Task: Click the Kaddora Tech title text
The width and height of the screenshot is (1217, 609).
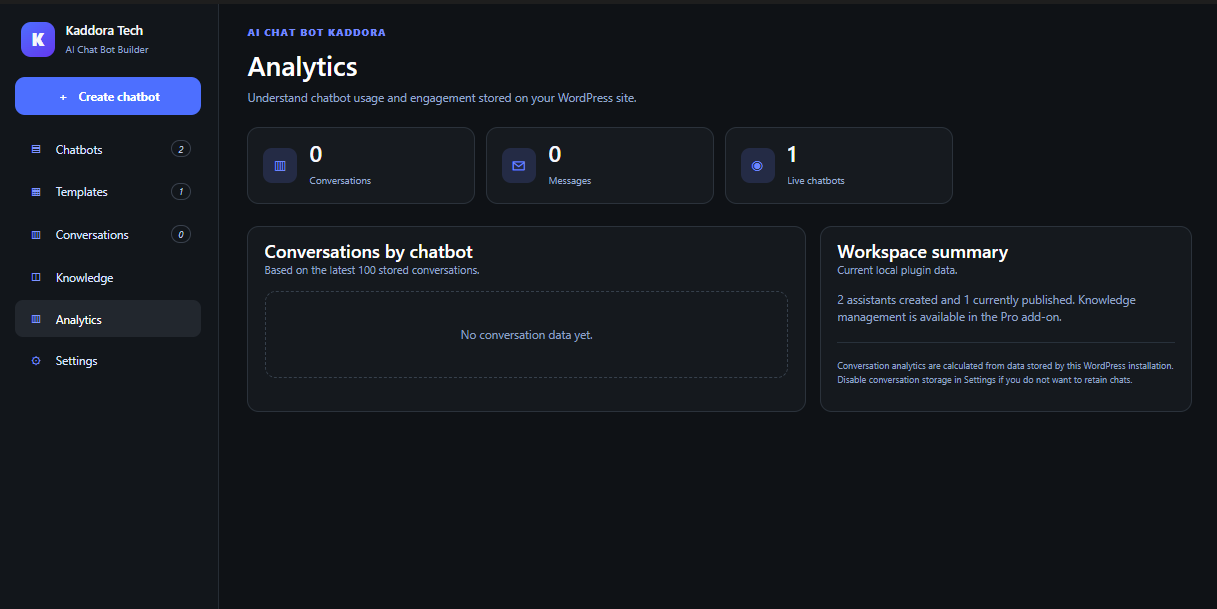Action: 104,31
